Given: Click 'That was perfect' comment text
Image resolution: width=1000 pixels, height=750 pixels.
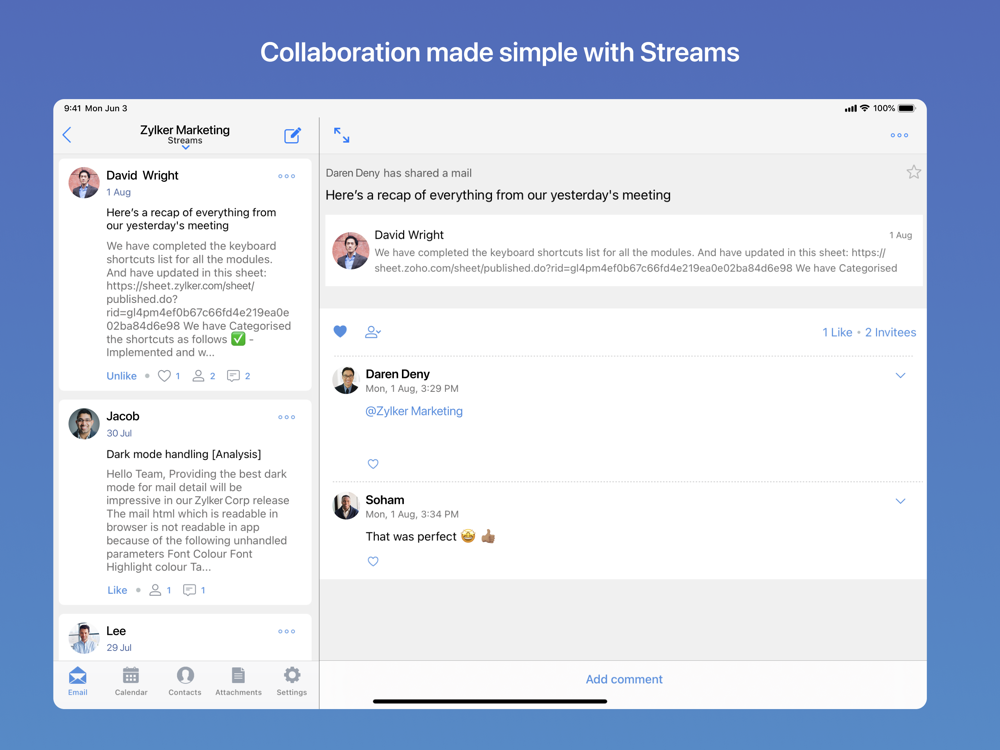Looking at the screenshot, I should click(411, 537).
